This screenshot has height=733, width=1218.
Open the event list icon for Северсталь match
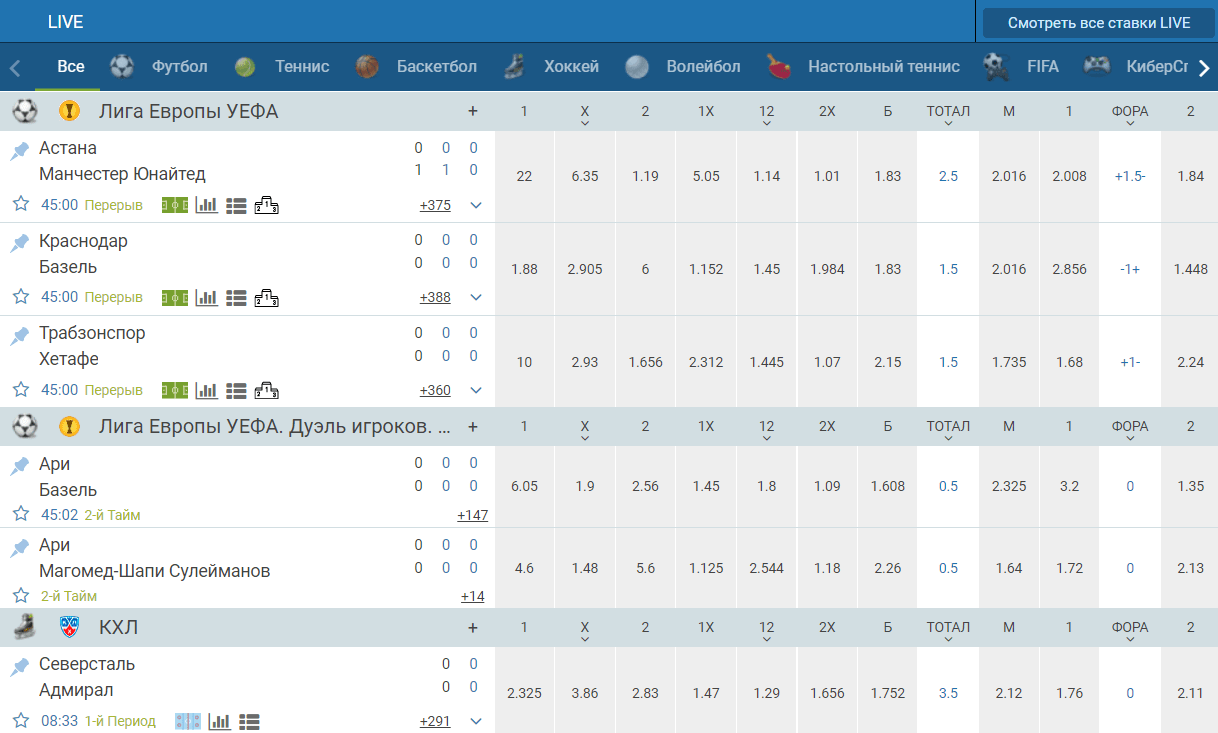[x=249, y=721]
